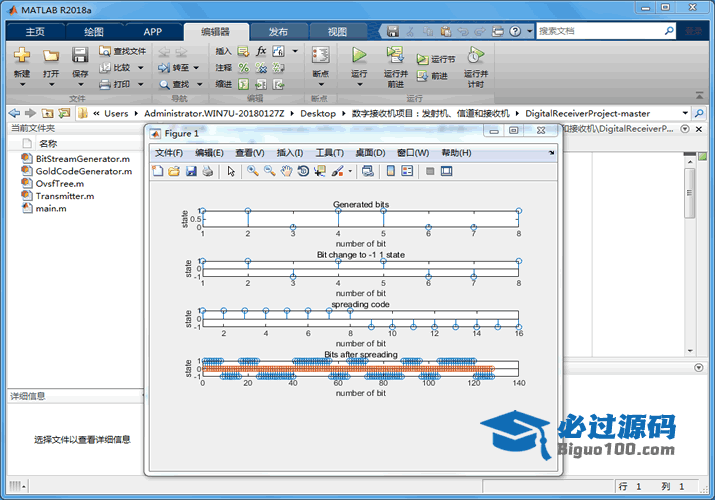Click the uncomment icon beside percent

click(x=261, y=68)
